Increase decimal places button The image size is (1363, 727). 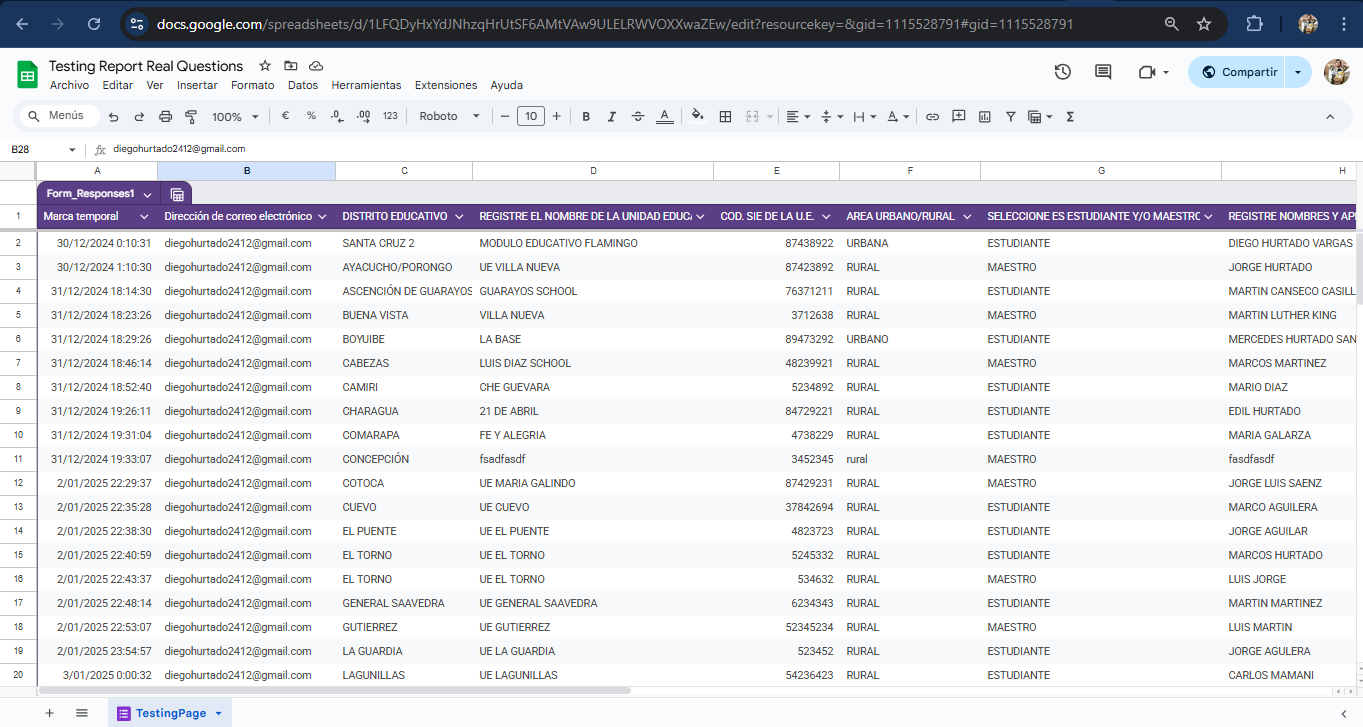pos(364,116)
